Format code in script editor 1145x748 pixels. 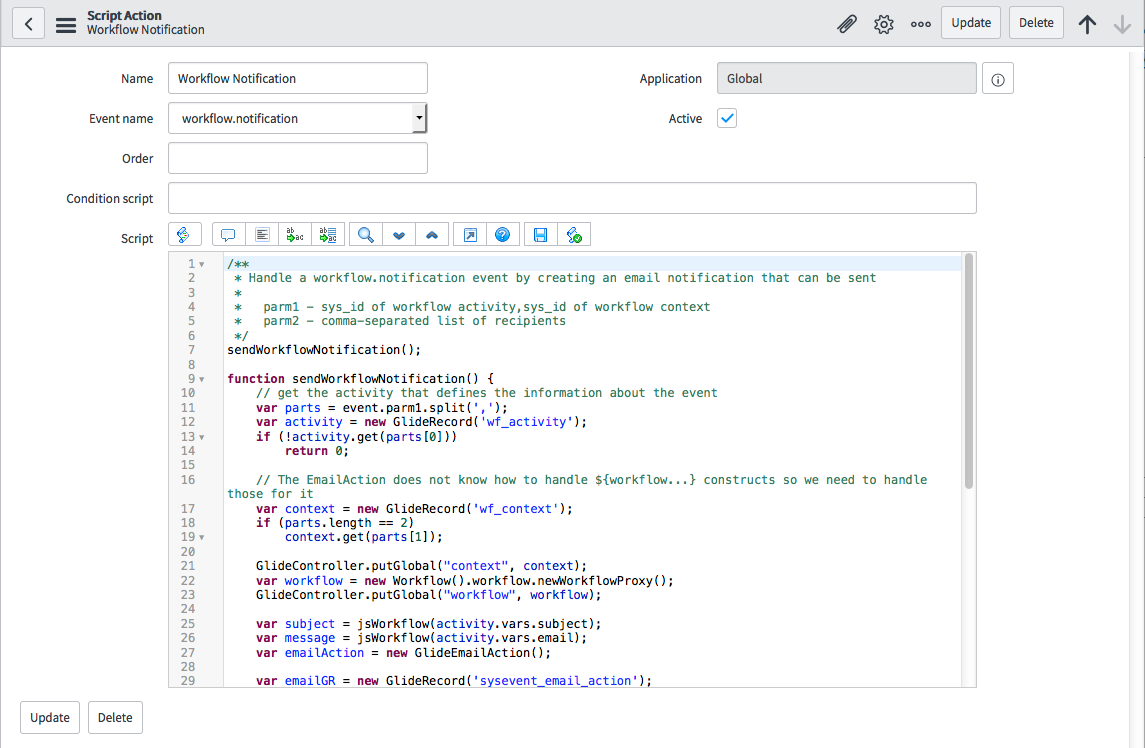pyautogui.click(x=262, y=234)
